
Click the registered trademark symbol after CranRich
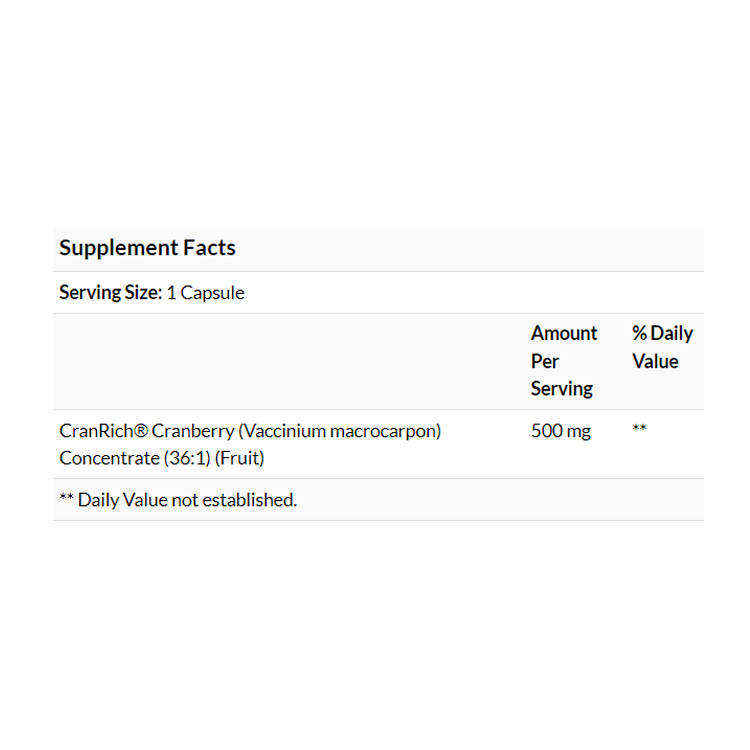click(x=141, y=431)
